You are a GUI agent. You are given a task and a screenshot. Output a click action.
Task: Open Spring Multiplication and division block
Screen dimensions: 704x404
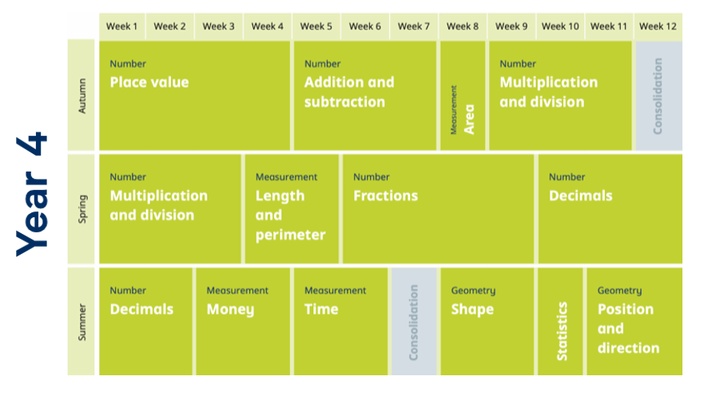170,209
